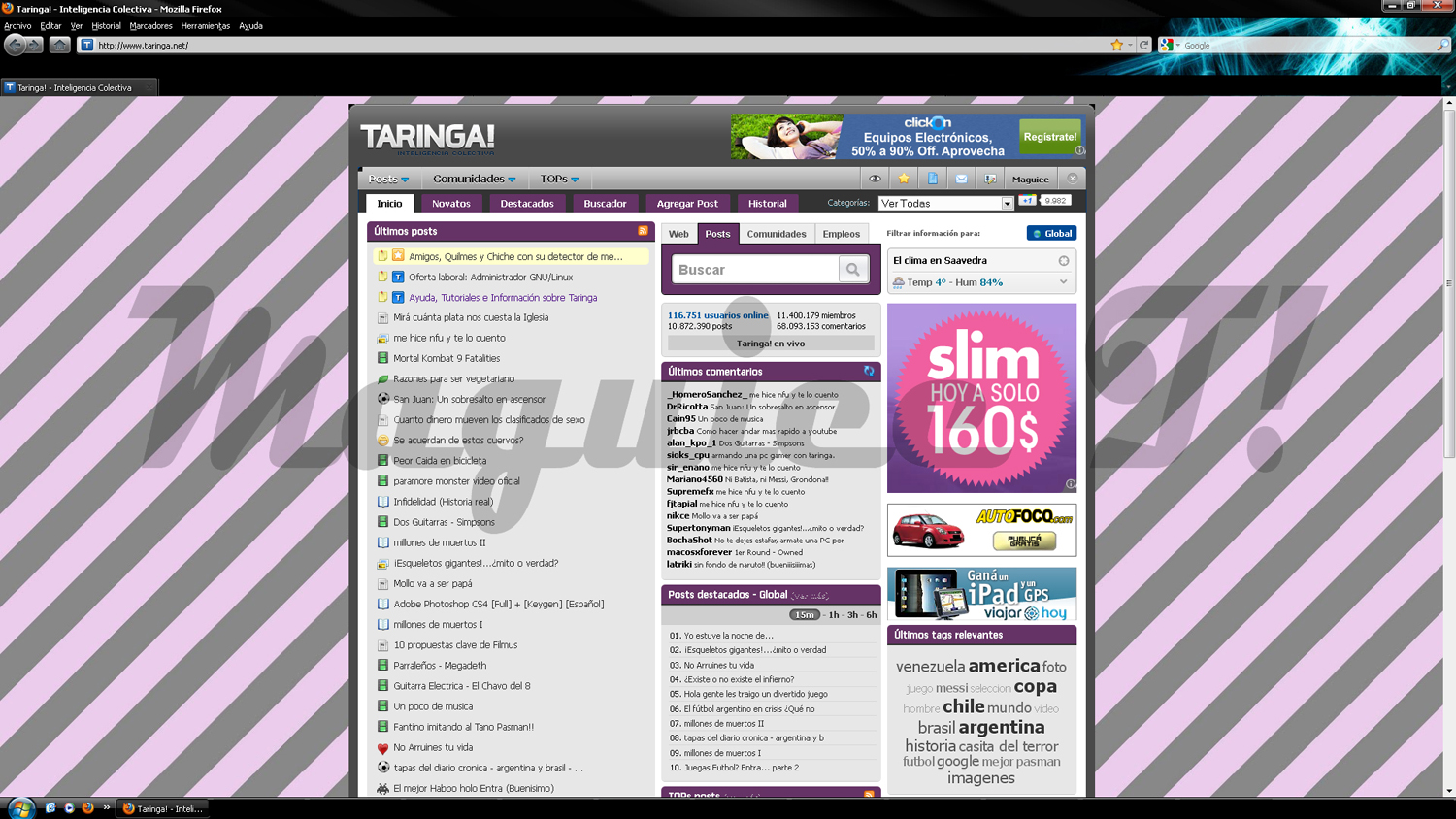Screen dimensions: 1456x819
Task: Open the Archivo menu
Action: point(17,26)
